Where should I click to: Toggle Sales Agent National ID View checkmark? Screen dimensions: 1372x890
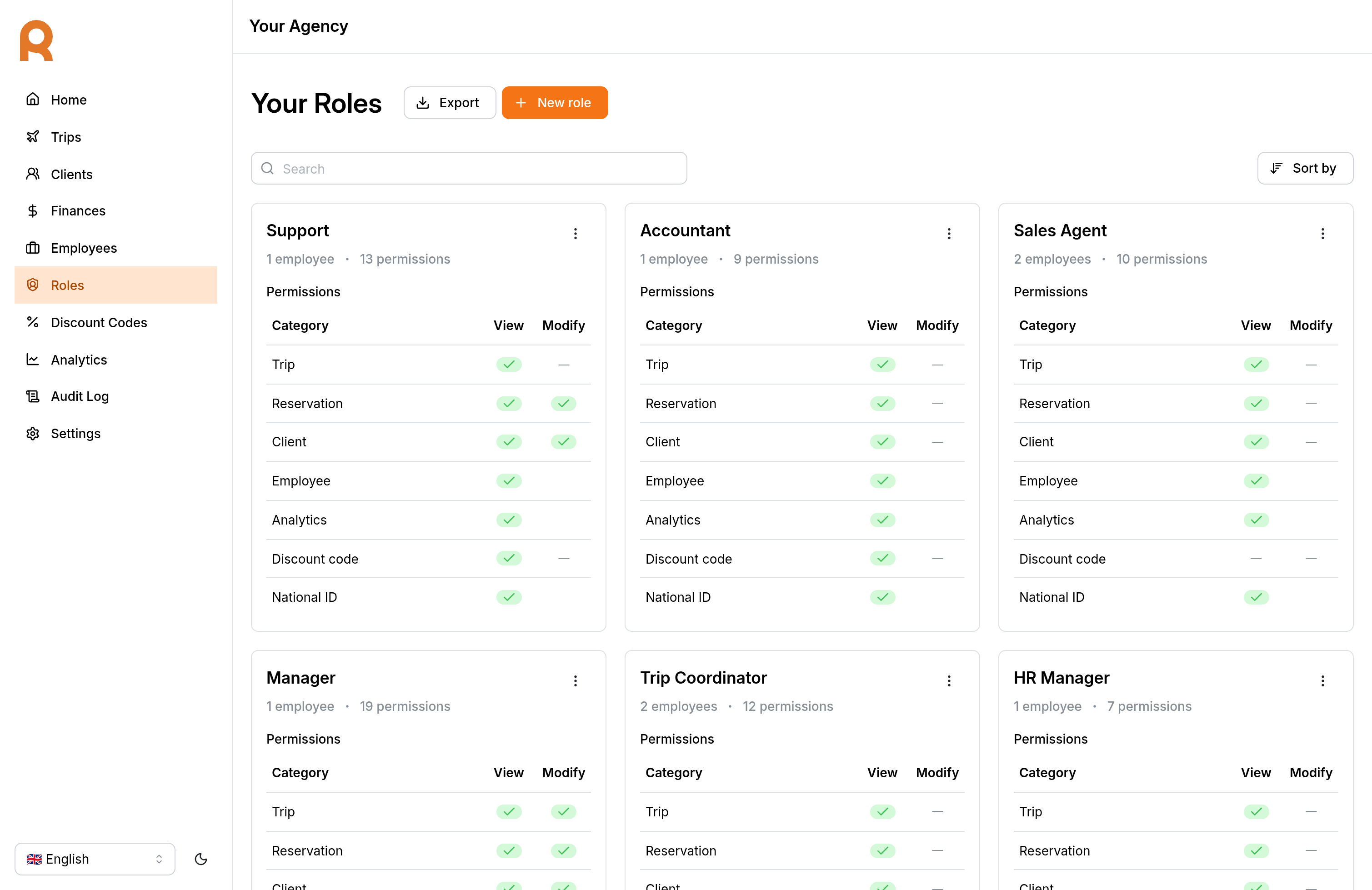click(1256, 597)
